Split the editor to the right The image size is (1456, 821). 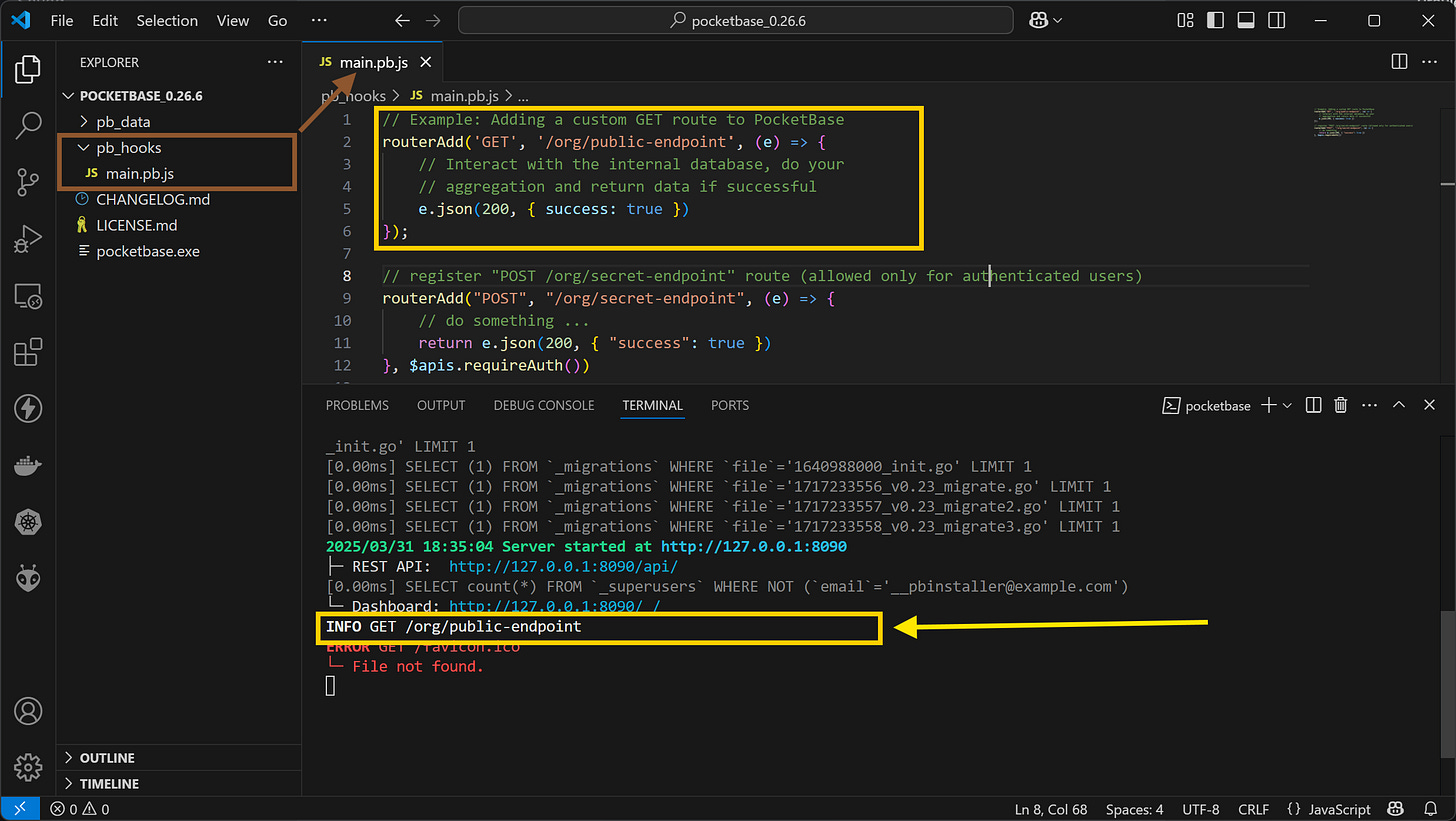tap(1399, 62)
